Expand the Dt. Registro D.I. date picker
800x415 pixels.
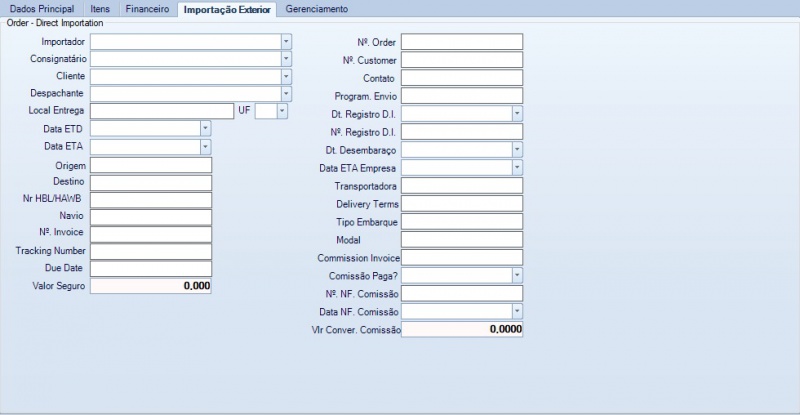click(516, 114)
